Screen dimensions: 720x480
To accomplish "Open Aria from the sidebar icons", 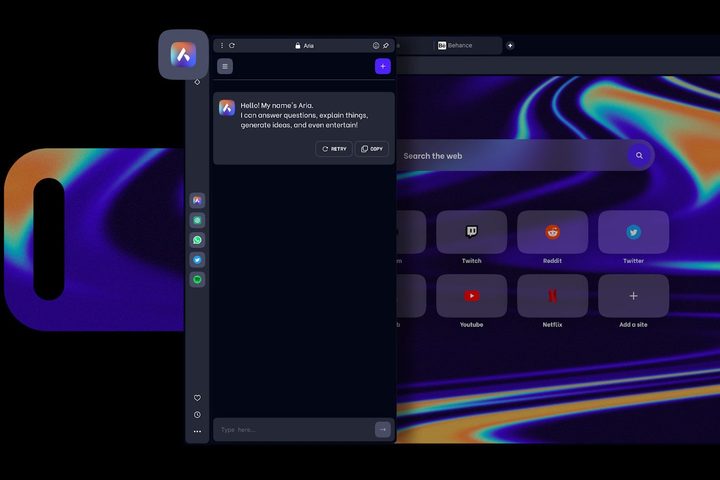I will pyautogui.click(x=197, y=200).
